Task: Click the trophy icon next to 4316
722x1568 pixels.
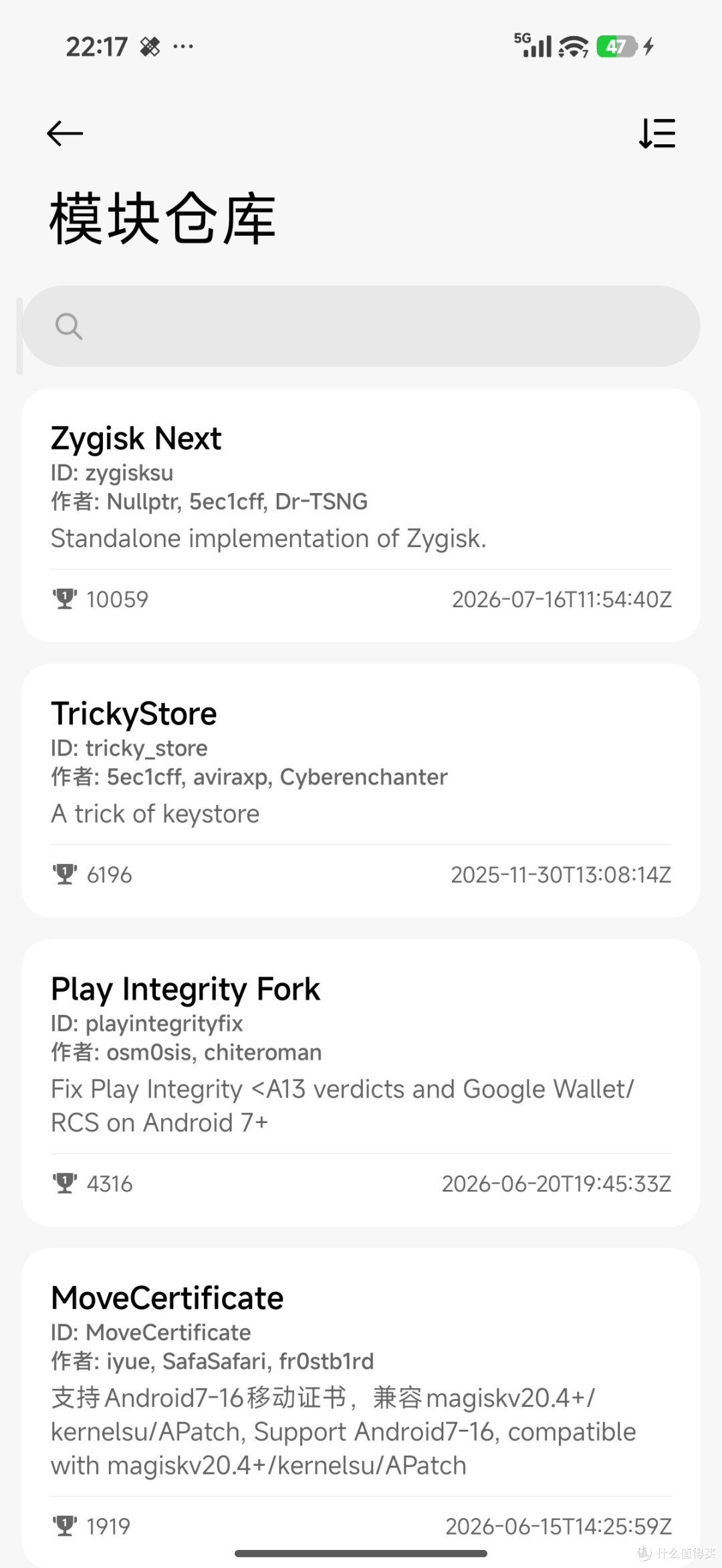Action: coord(65,1183)
